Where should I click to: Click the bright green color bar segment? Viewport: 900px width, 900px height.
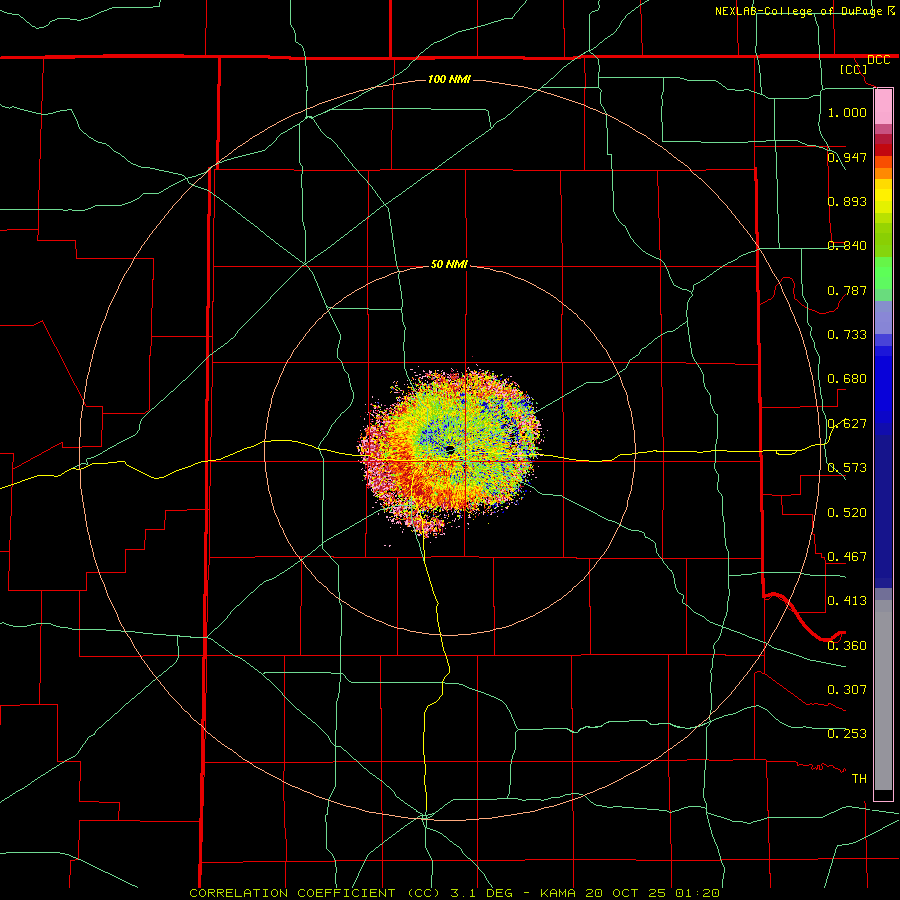883,273
